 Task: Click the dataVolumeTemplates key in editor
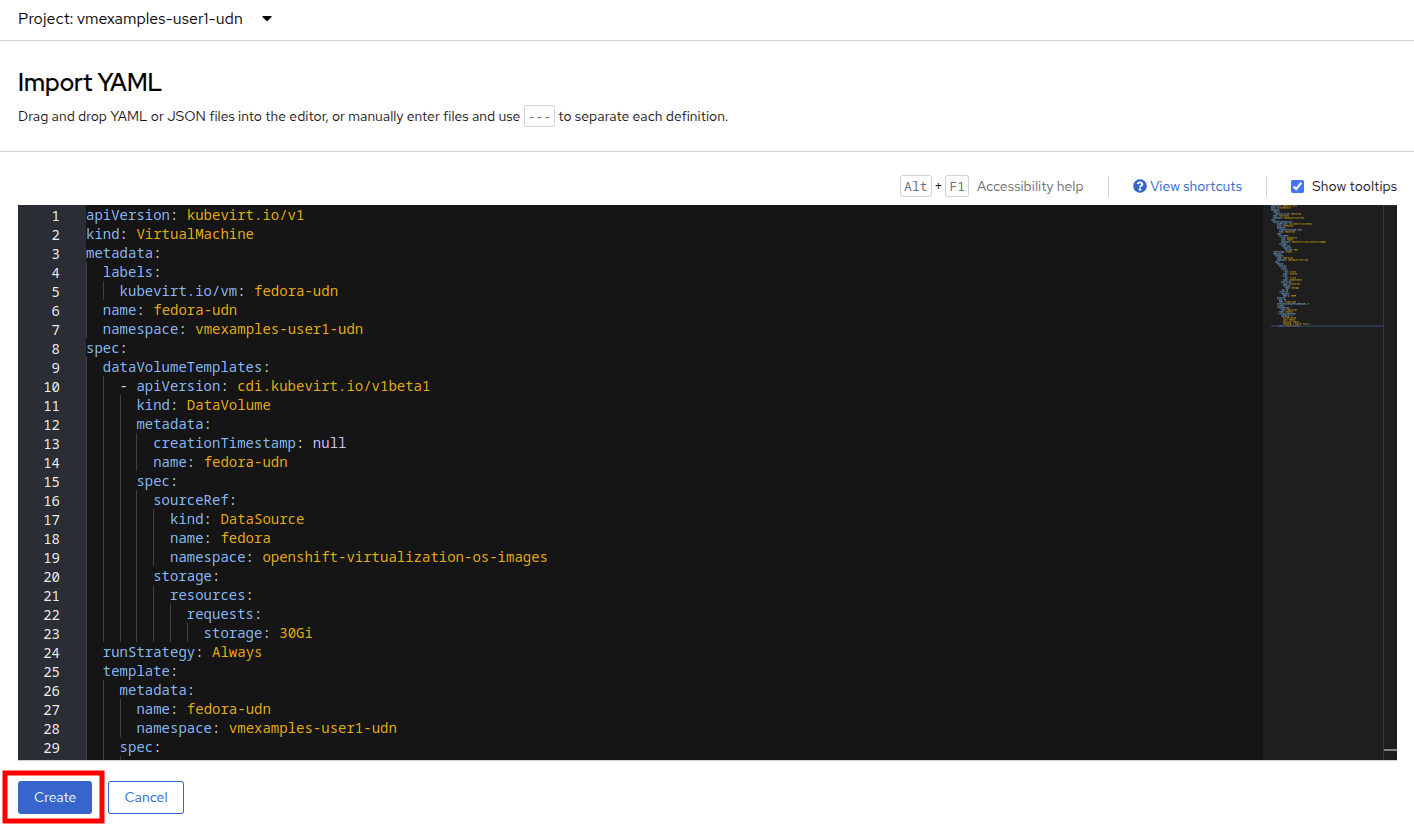185,368
